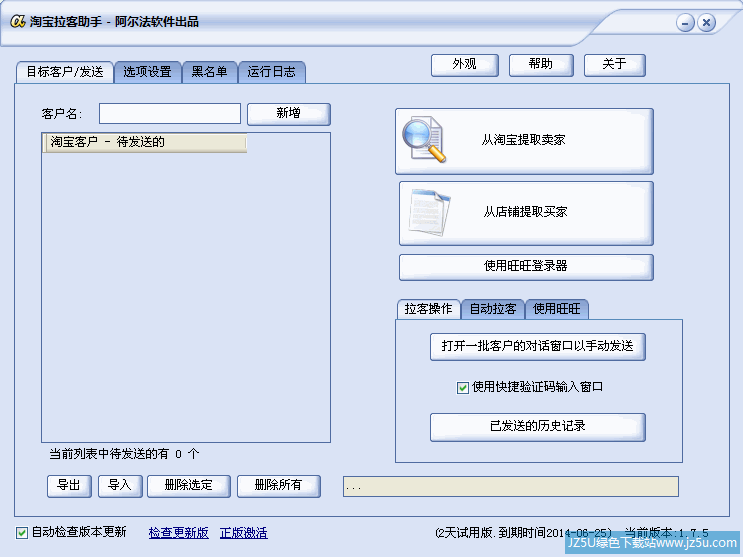743x557 pixels.
Task: Click the 检查更新版 link
Action: [x=179, y=533]
